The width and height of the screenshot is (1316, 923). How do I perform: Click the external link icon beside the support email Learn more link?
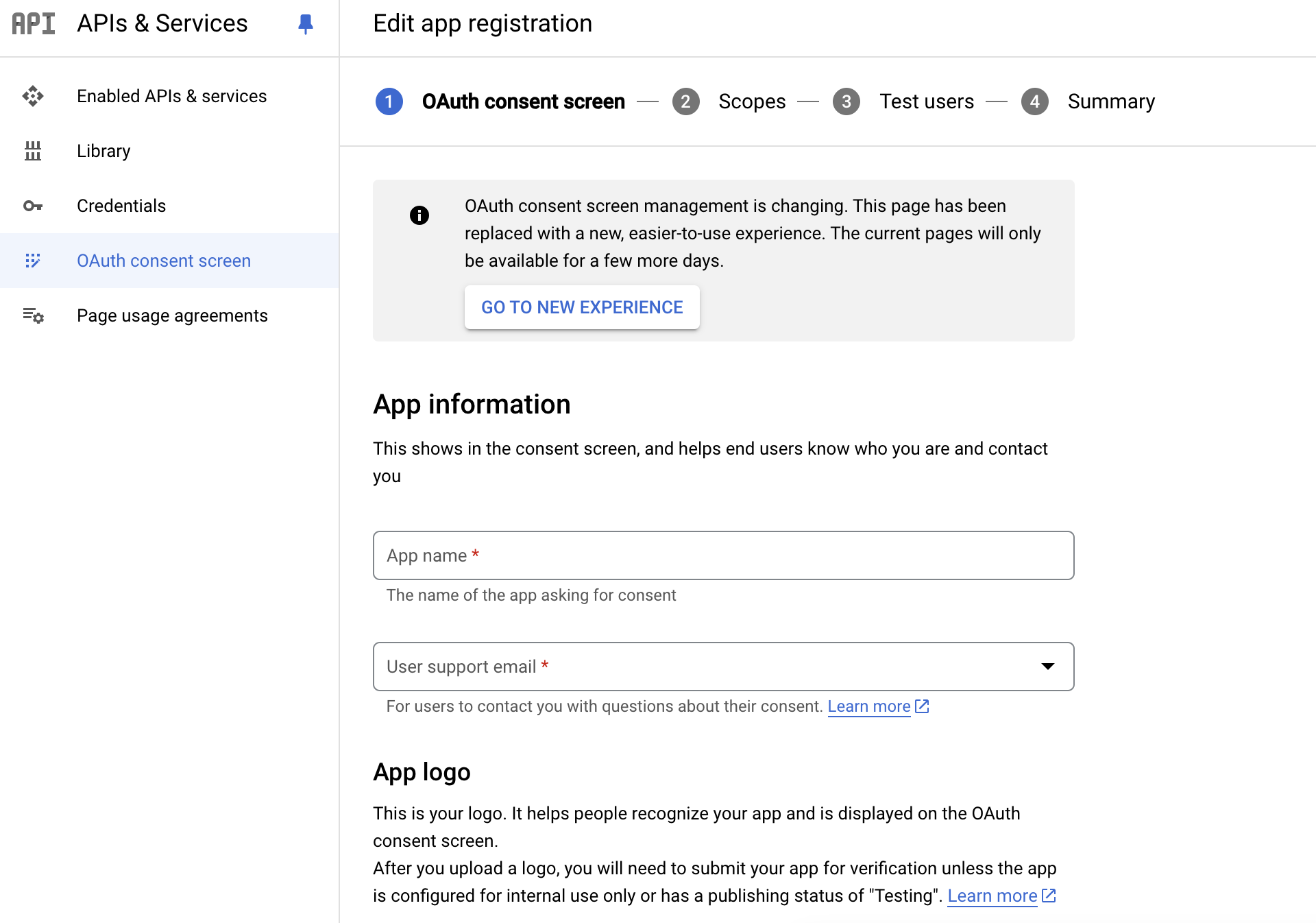(923, 706)
